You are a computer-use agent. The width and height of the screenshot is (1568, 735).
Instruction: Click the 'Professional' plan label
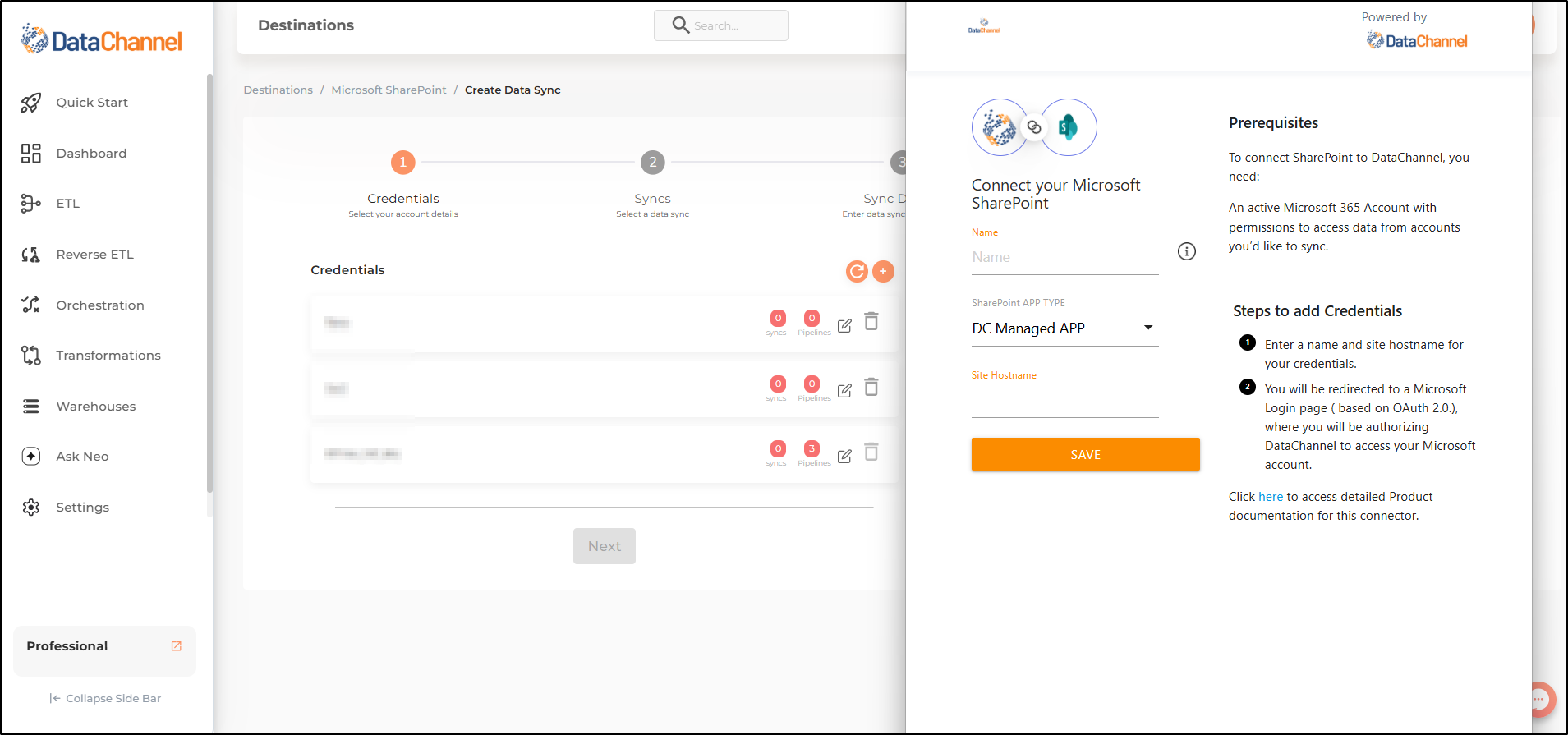pos(67,646)
